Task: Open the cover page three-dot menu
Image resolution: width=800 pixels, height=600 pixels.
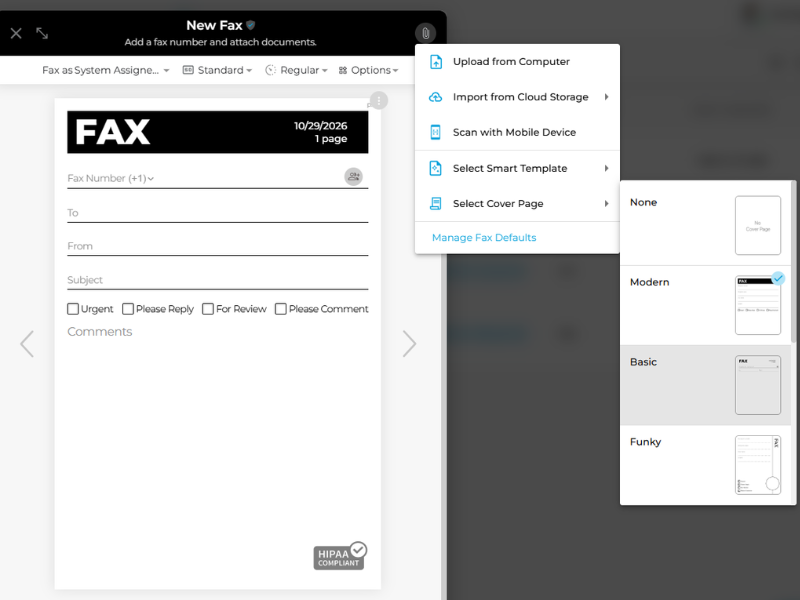Action: pyautogui.click(x=379, y=101)
